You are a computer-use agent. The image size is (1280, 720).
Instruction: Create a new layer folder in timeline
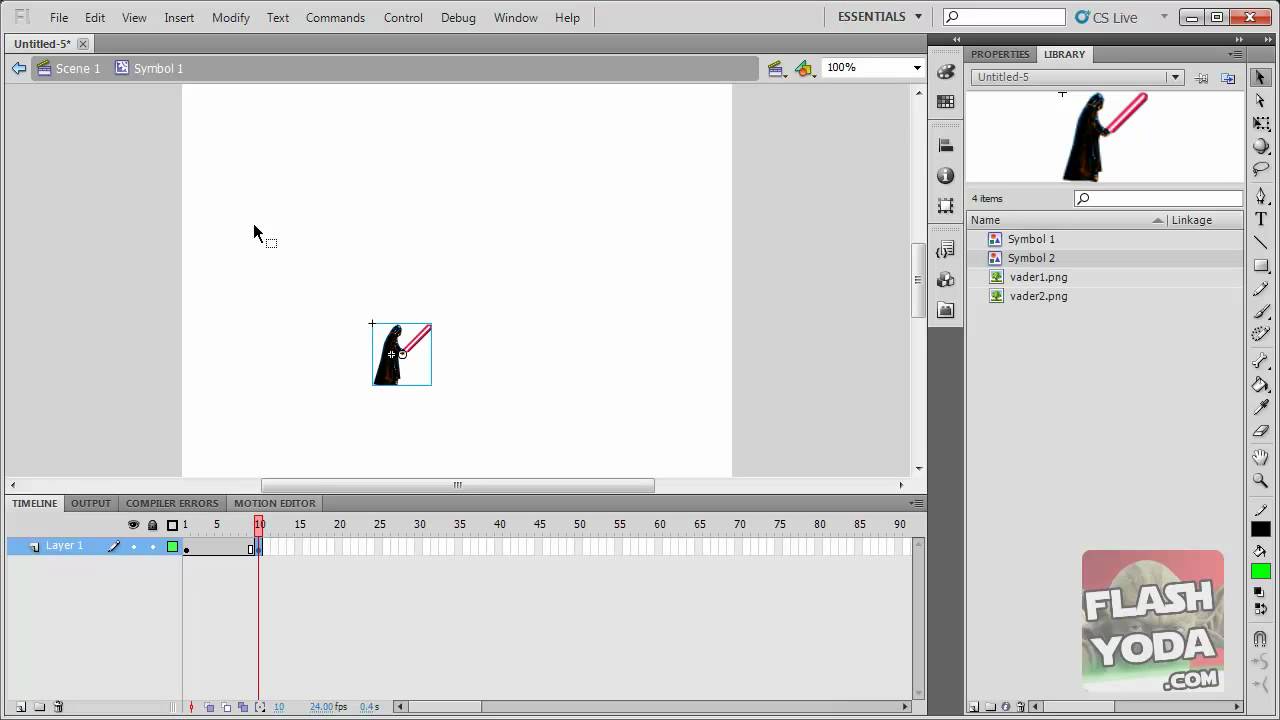39,707
